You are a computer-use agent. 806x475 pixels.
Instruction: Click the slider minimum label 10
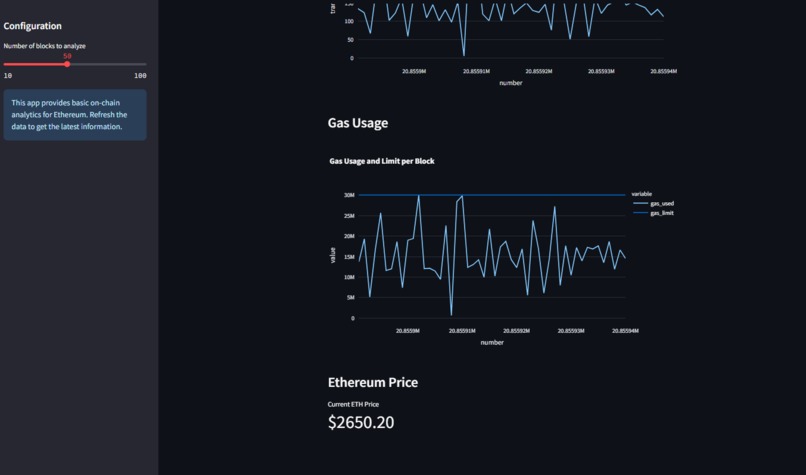pyautogui.click(x=8, y=76)
